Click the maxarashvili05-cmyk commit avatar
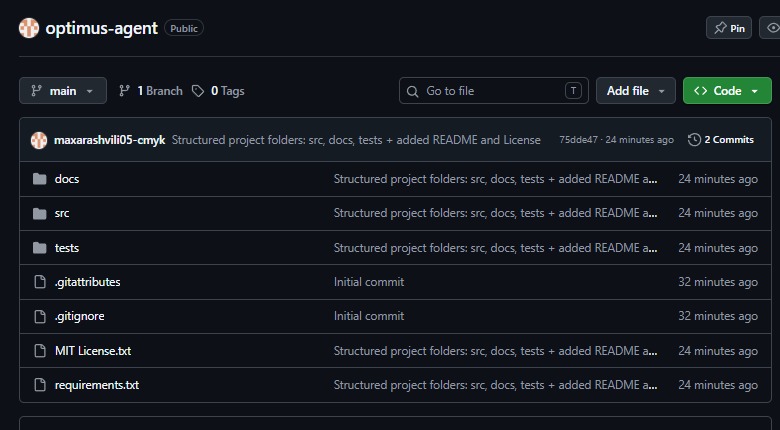 [x=39, y=140]
